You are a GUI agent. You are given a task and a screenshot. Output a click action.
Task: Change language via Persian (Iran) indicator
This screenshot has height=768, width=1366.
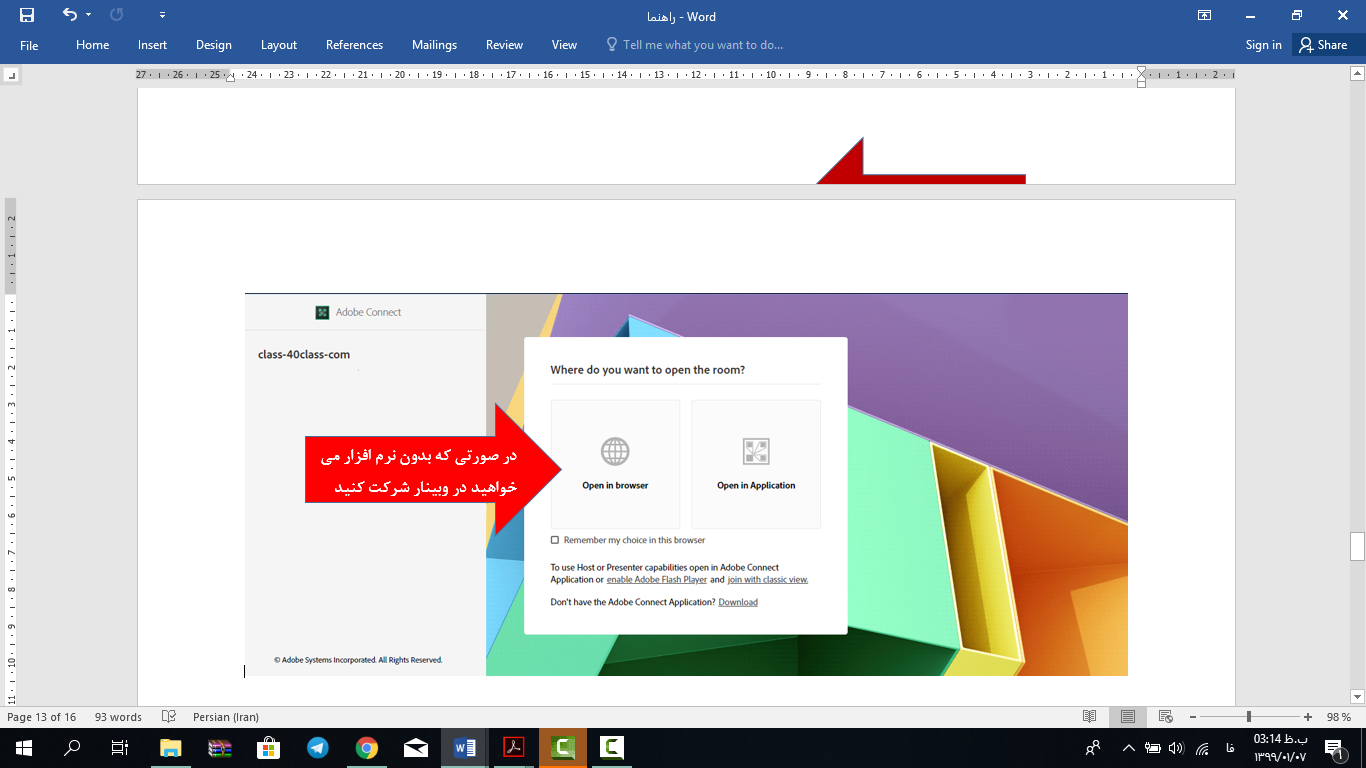pyautogui.click(x=226, y=717)
